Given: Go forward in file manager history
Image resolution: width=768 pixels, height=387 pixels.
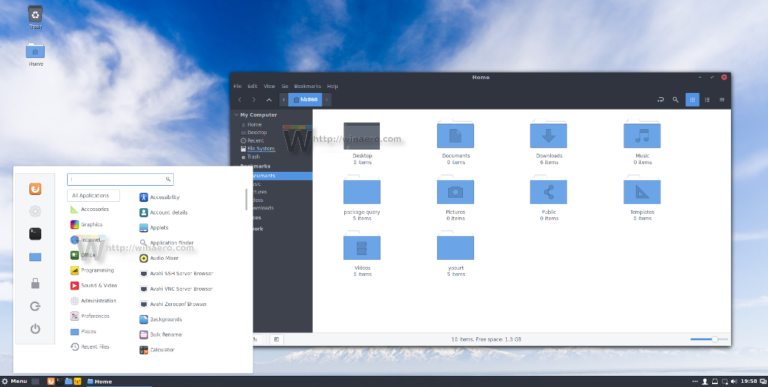Looking at the screenshot, I should pos(254,99).
